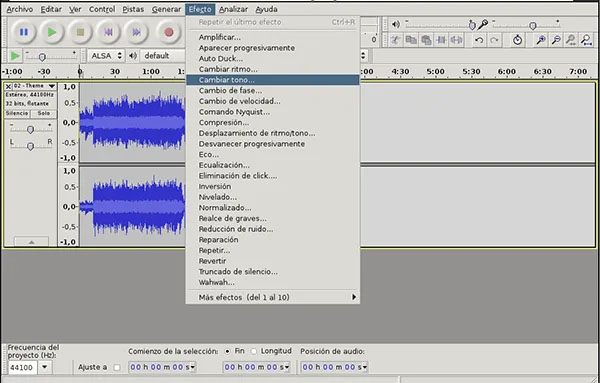Collapse the track with bottom arrow button
Image resolution: width=600 pixels, height=383 pixels.
point(31,242)
